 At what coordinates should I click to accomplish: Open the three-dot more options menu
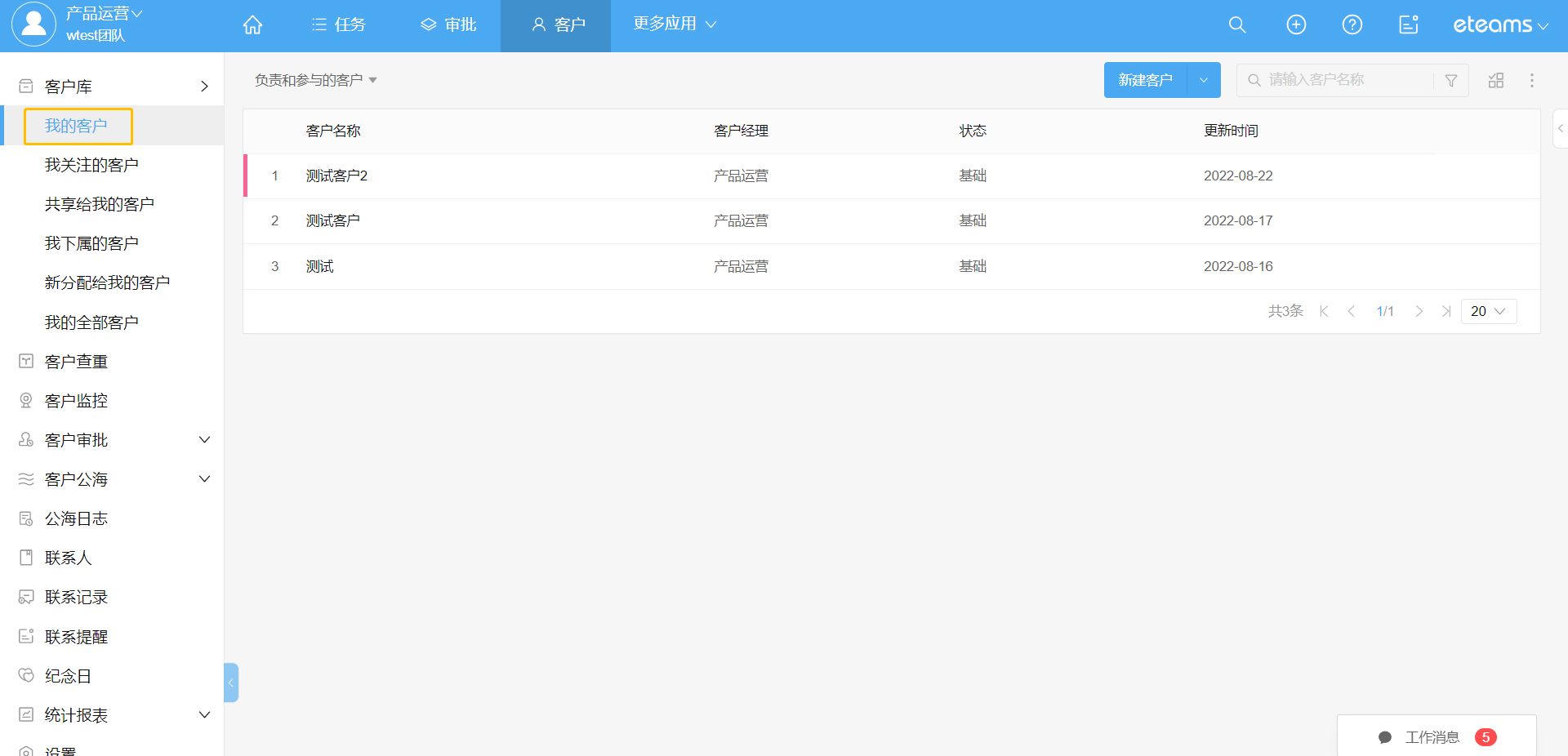coord(1532,80)
